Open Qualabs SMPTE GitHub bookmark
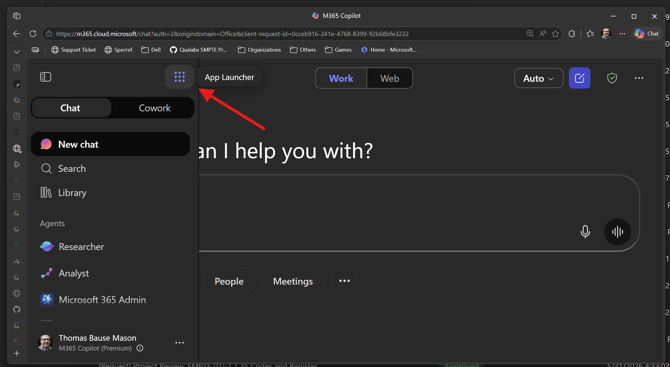The height and width of the screenshot is (367, 670). 199,50
